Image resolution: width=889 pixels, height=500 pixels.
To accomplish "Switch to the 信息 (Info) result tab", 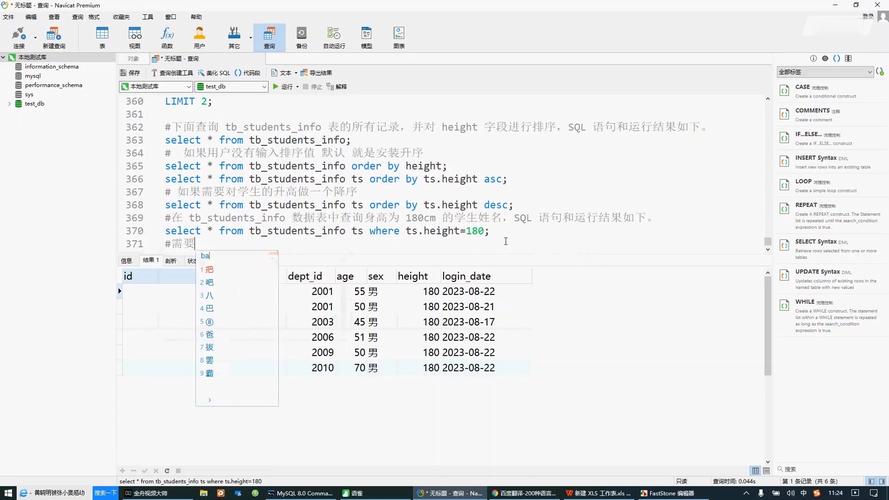I will coord(126,260).
